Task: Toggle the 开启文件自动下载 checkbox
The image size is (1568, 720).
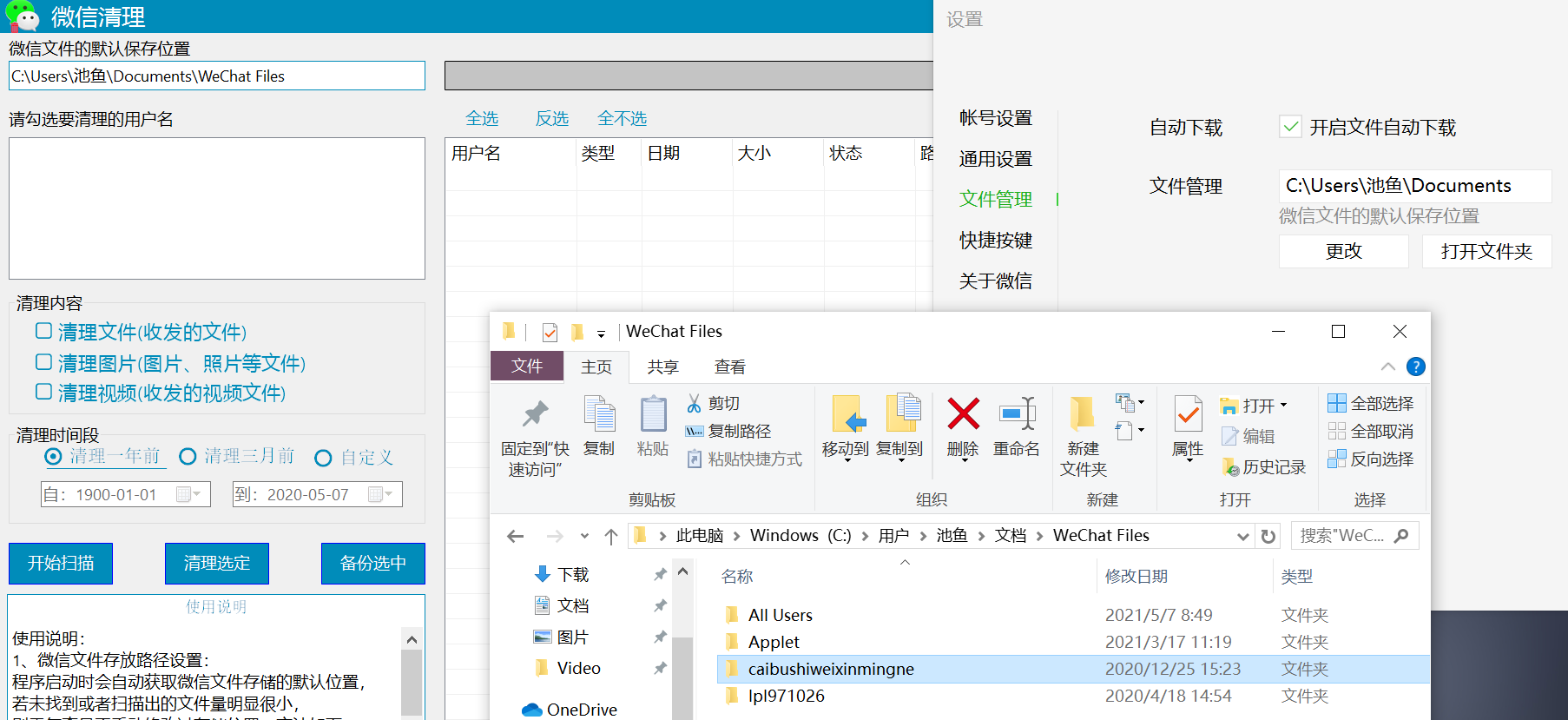Action: point(1290,127)
